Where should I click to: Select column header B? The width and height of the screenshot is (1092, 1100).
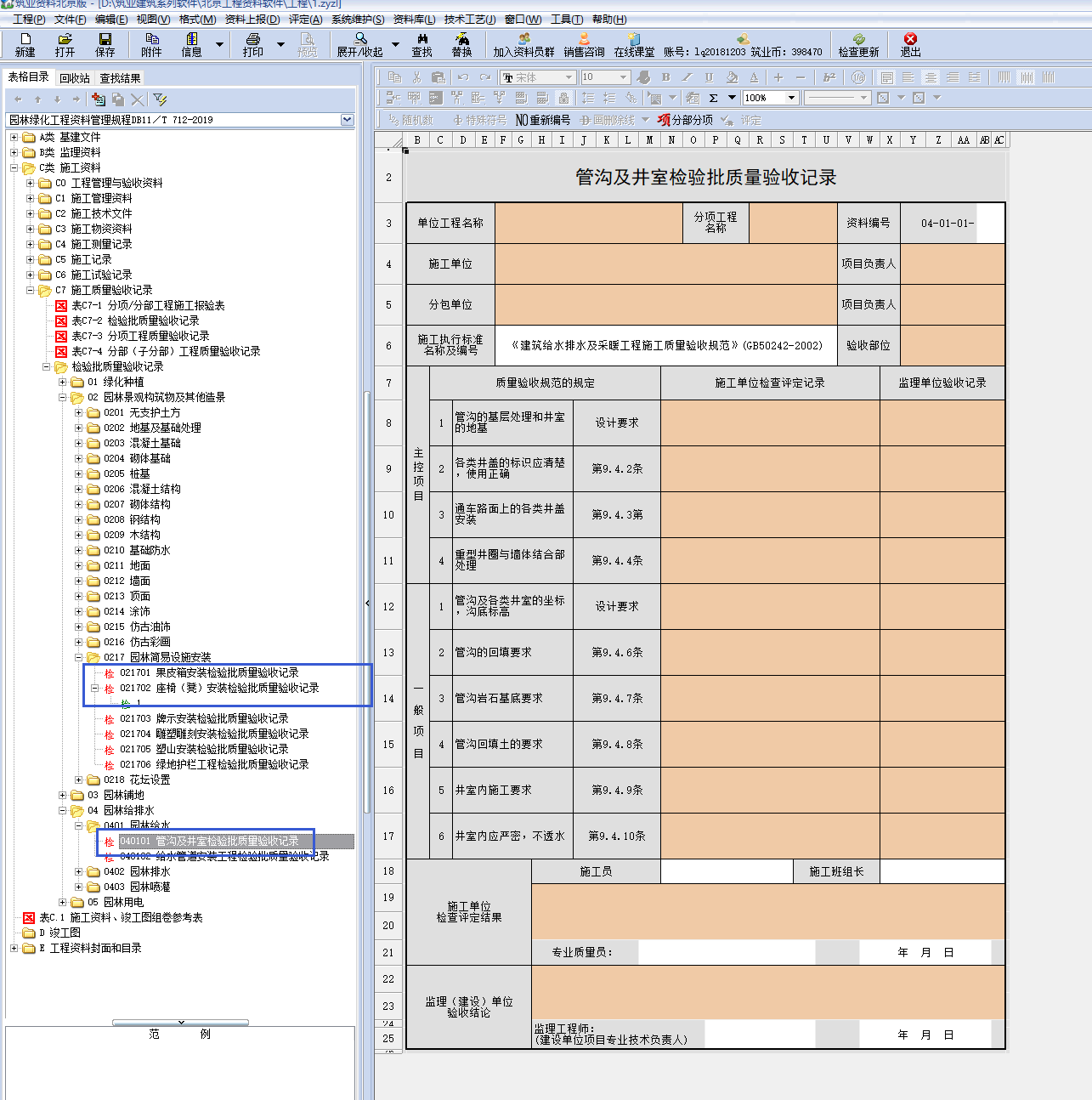[417, 140]
